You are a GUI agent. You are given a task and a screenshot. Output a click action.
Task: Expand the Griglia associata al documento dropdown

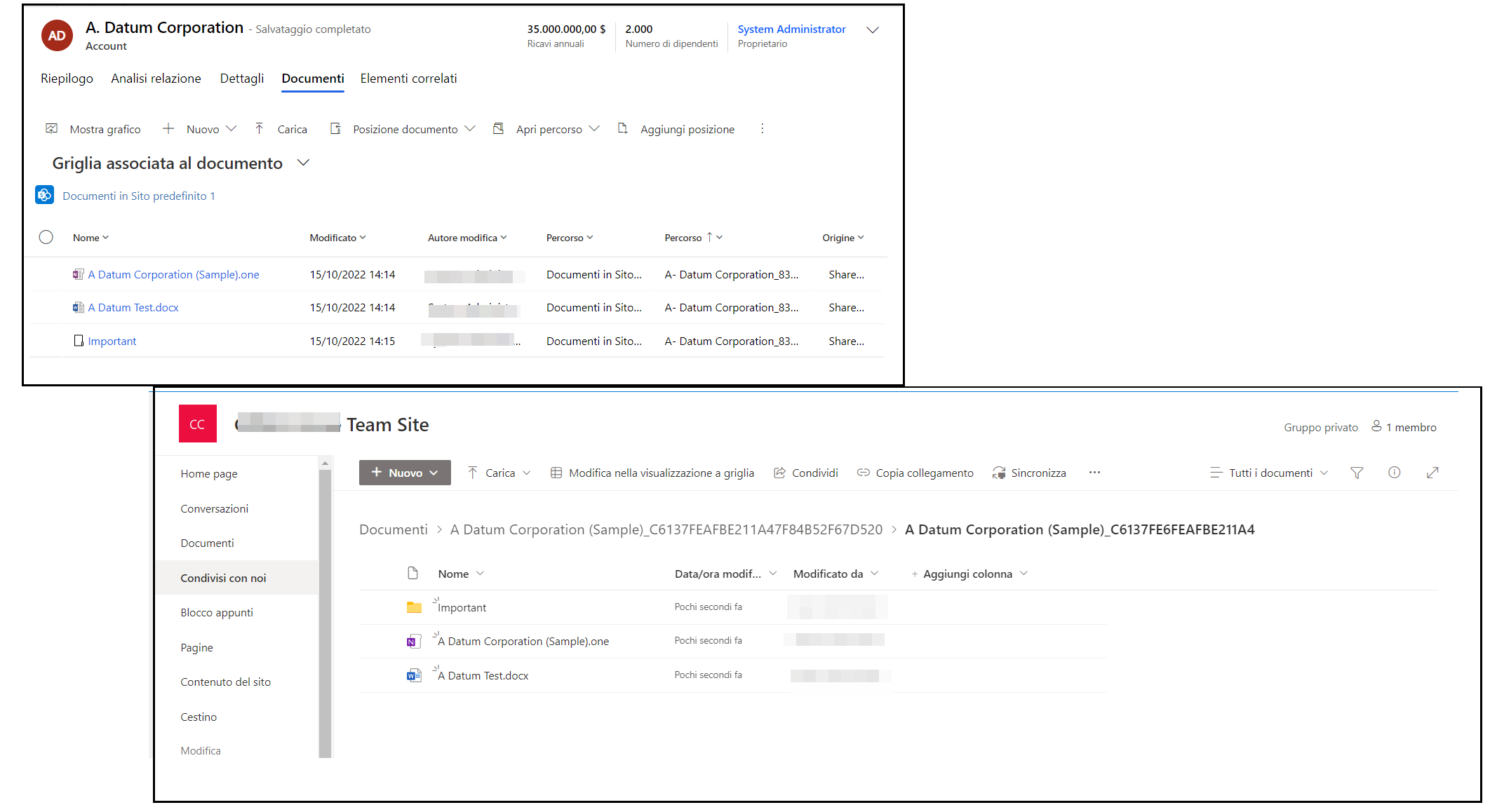pos(303,163)
